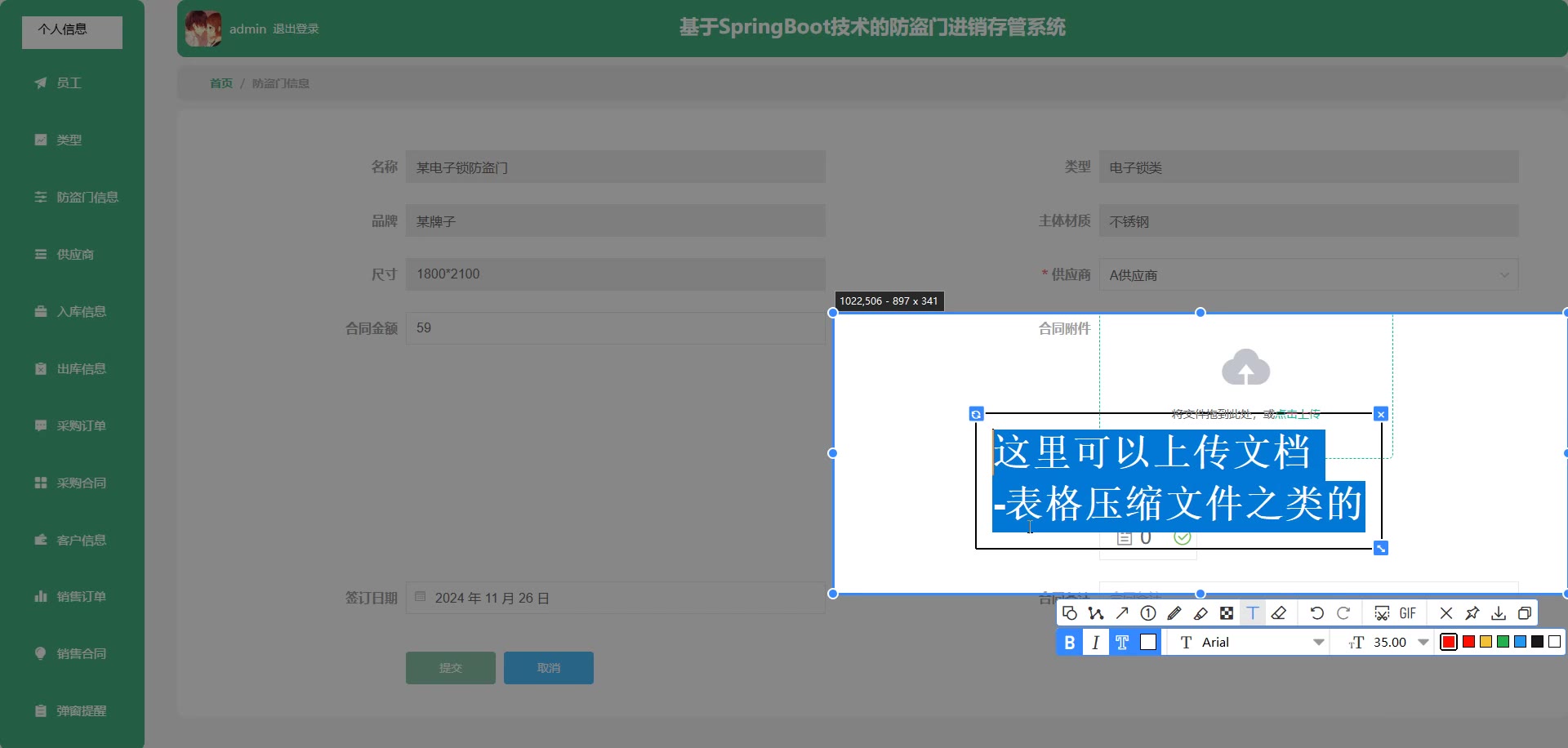The image size is (1568, 748).
Task: Open 采购合同 in the sidebar
Action: (81, 483)
